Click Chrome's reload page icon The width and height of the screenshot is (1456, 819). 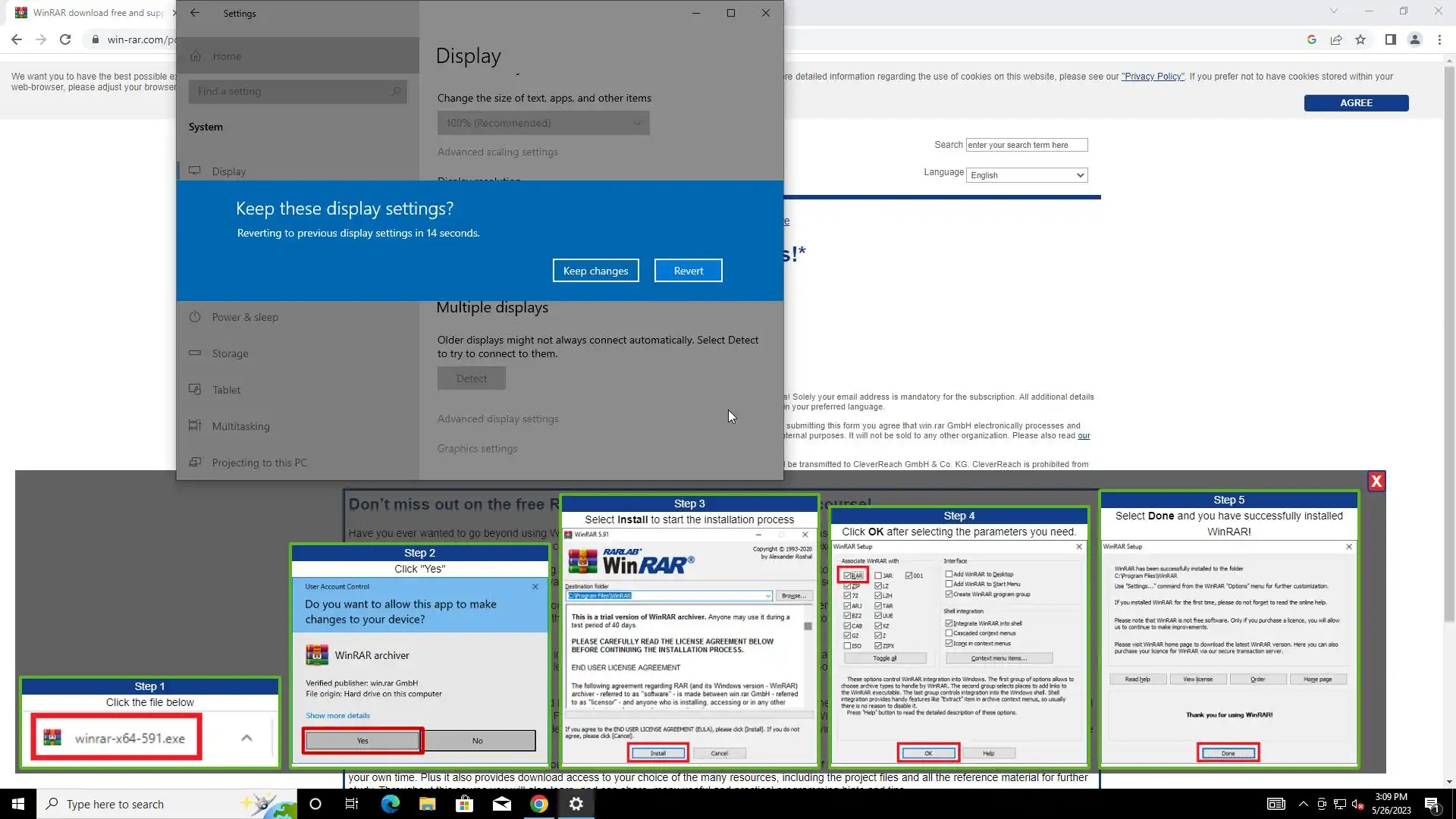click(x=65, y=39)
